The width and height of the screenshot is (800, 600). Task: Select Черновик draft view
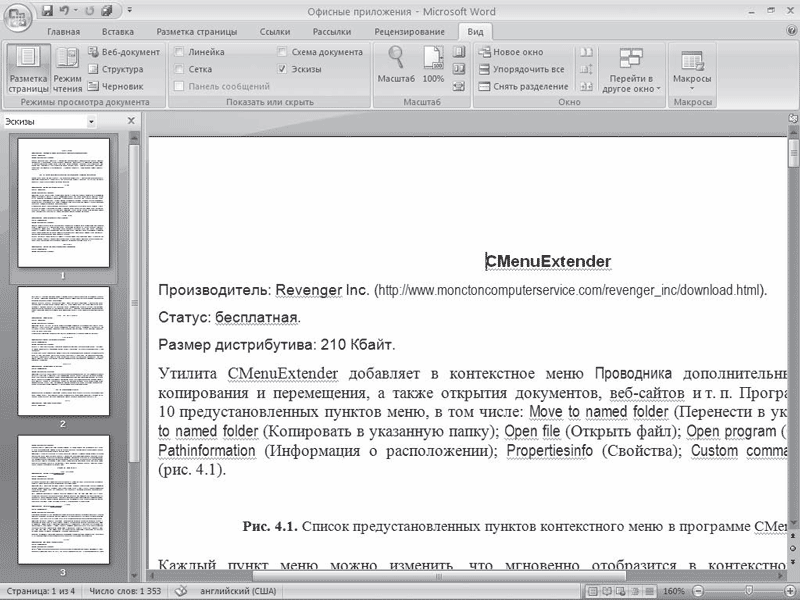(x=115, y=87)
